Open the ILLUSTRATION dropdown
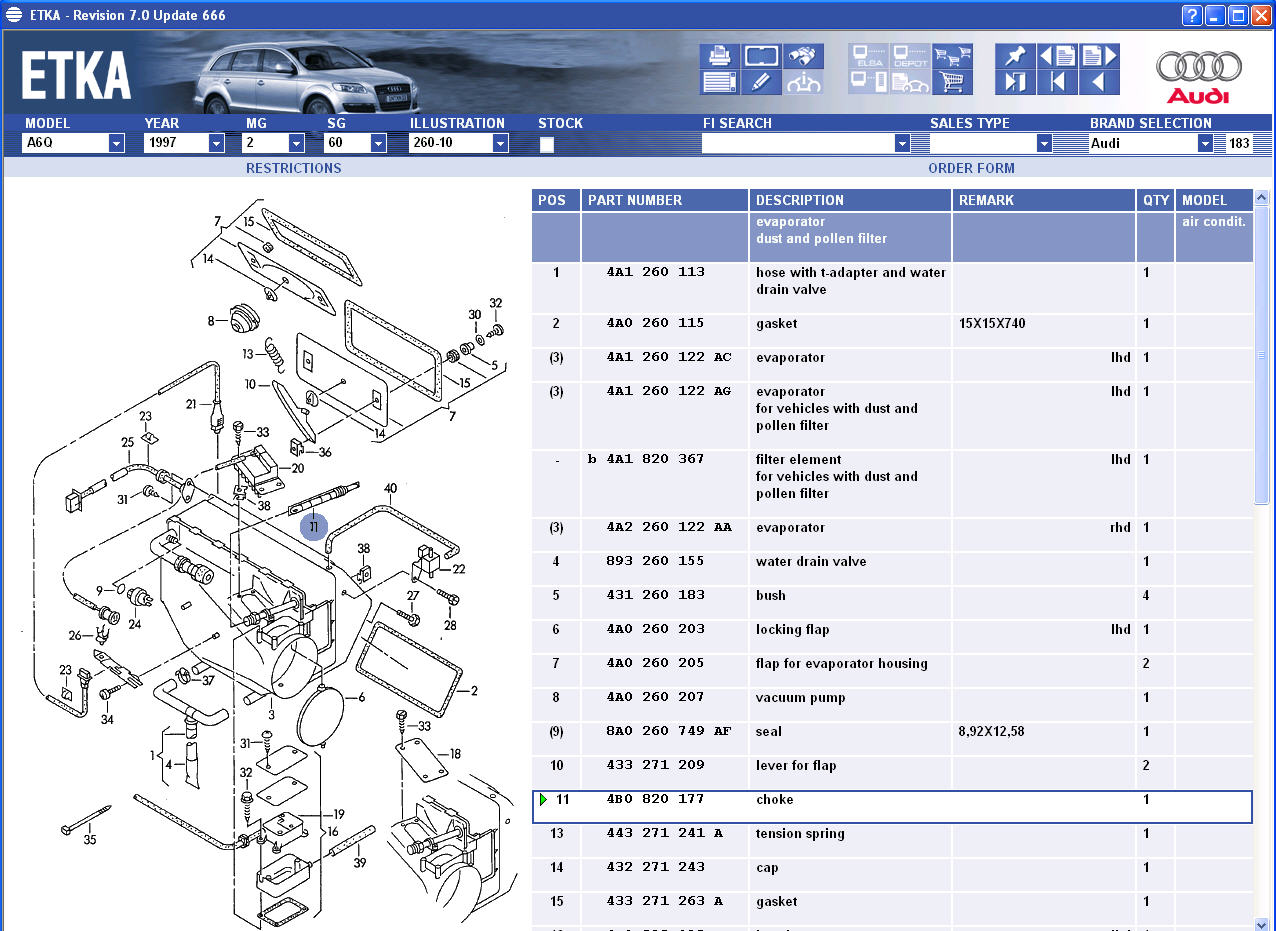The image size is (1276, 931). (500, 143)
